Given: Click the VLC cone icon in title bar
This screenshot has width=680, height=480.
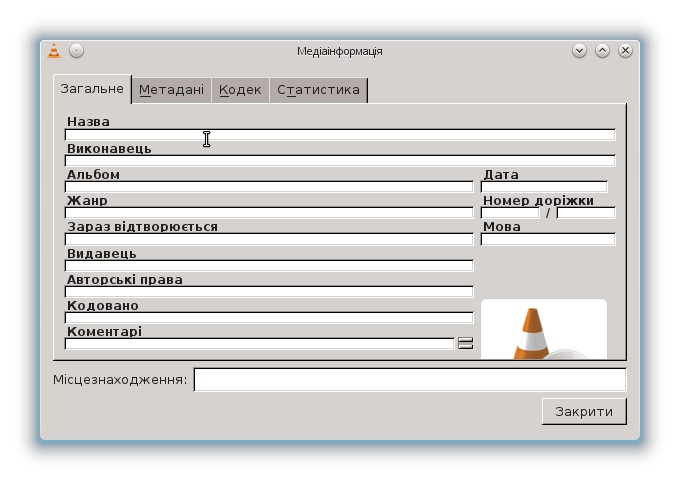Looking at the screenshot, I should 54,51.
